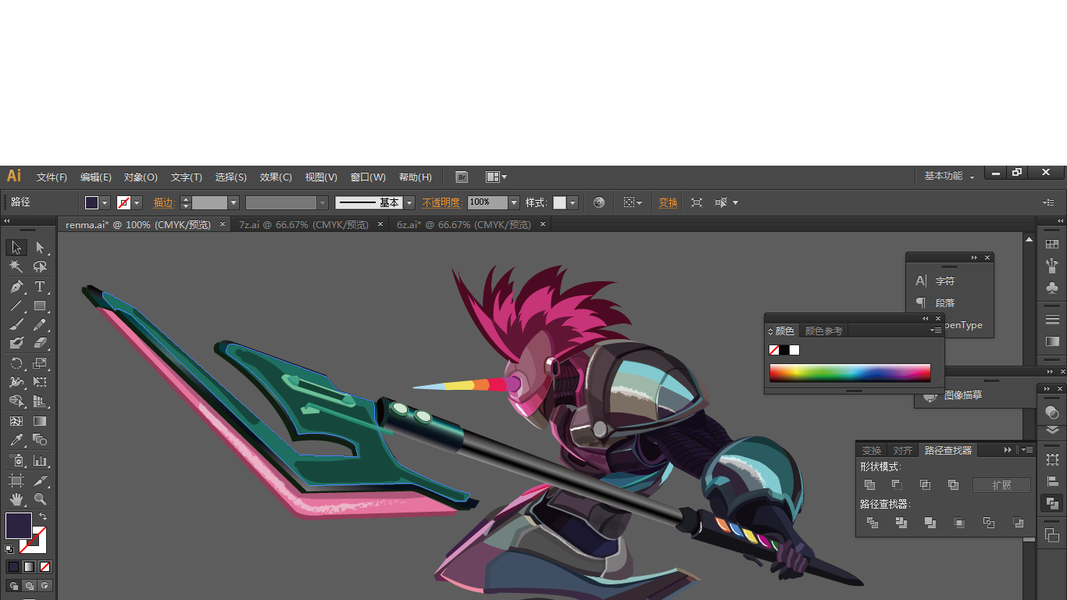Select the Eyedropper tool
Screen dimensions: 1067x600
[x=16, y=440]
